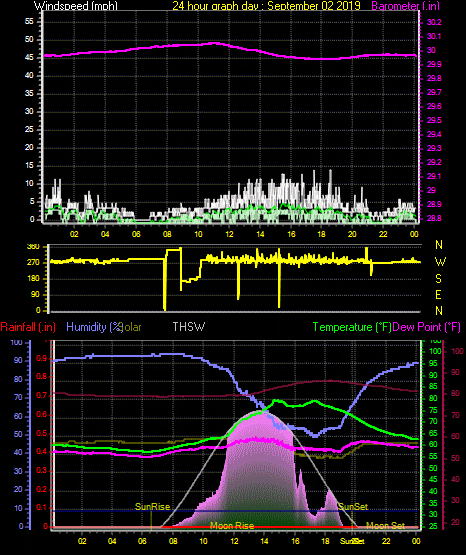Click the Humidity (%) legend label
Image resolution: width=466 pixels, height=555 pixels.
click(x=94, y=327)
